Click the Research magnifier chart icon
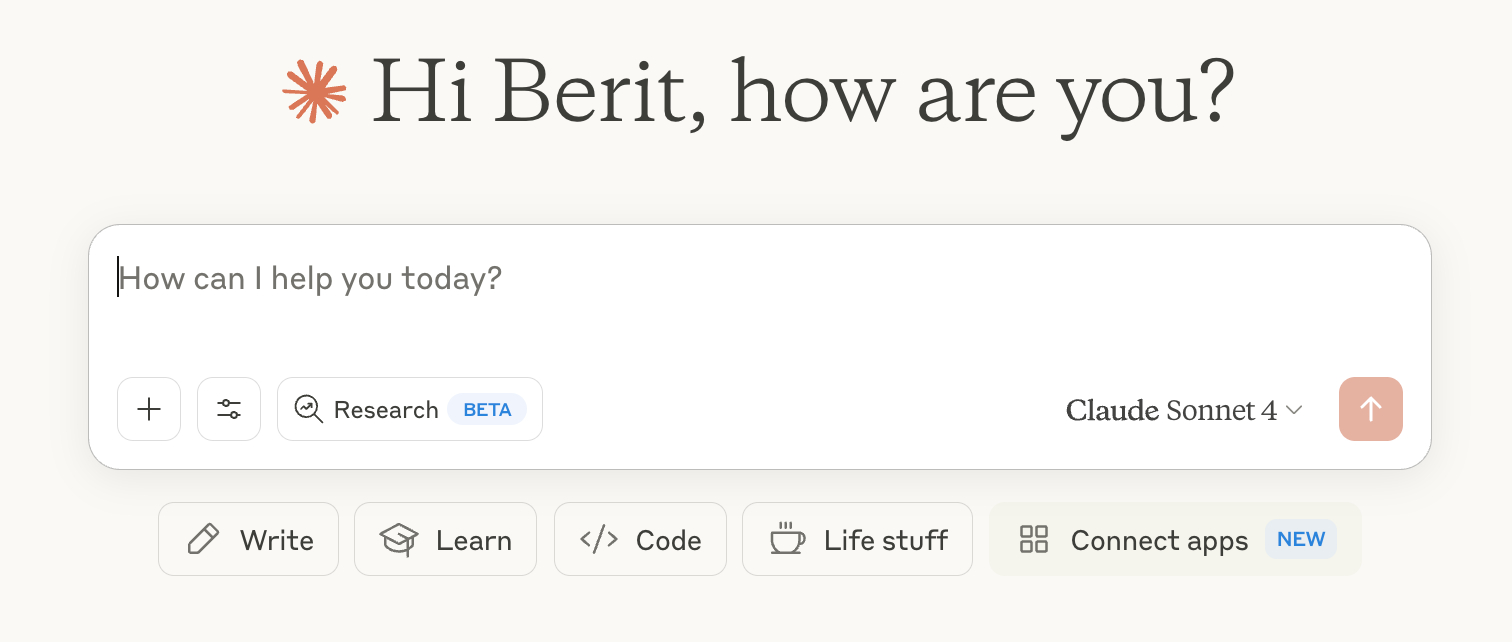This screenshot has height=642, width=1512. click(x=308, y=409)
